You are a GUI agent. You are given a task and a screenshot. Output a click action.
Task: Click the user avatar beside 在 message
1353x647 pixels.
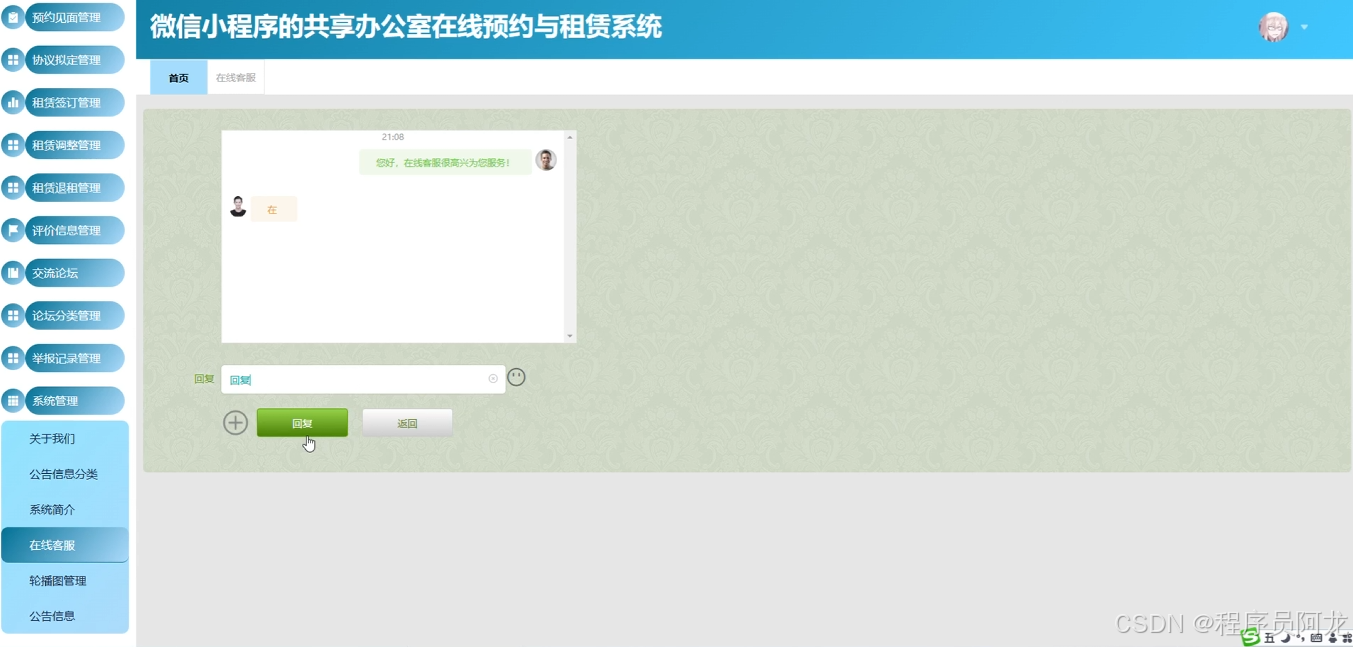(238, 207)
